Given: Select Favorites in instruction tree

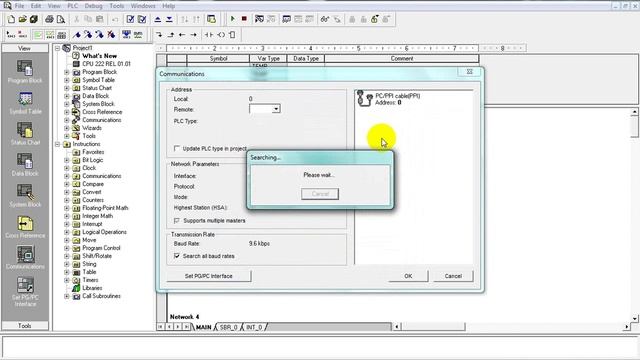Looking at the screenshot, I should (x=93, y=152).
